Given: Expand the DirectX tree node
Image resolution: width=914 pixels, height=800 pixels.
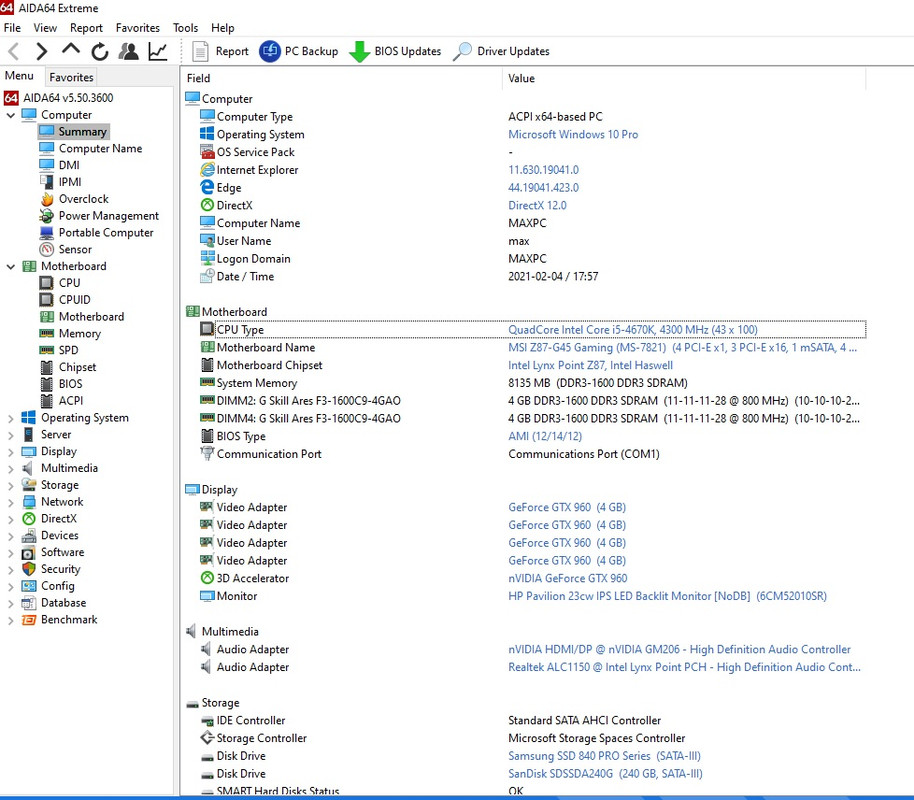Looking at the screenshot, I should coord(10,519).
